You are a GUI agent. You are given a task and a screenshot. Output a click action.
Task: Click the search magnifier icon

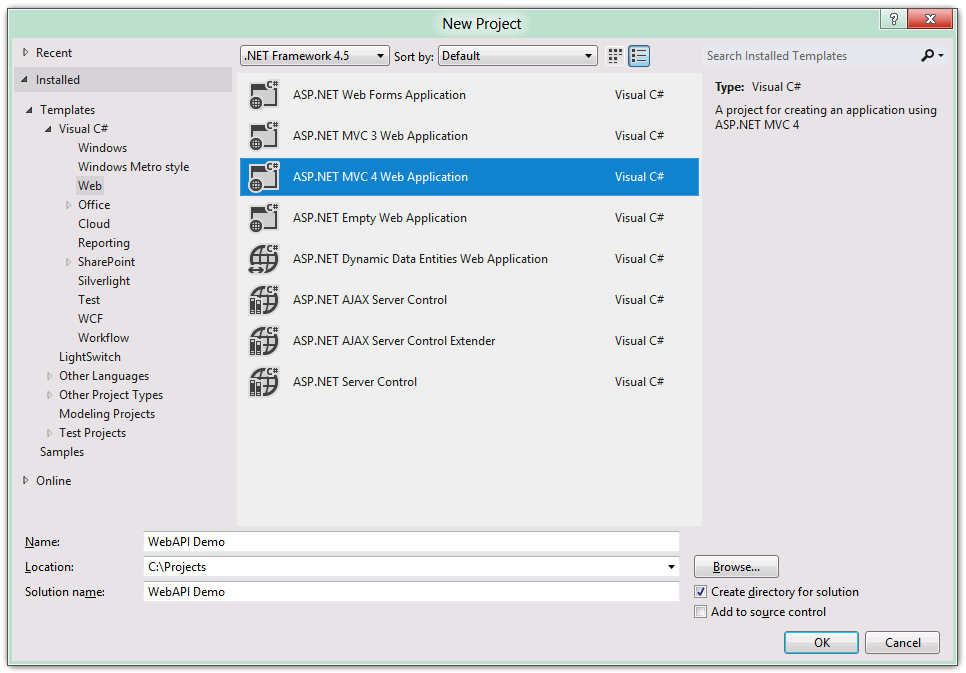(927, 55)
